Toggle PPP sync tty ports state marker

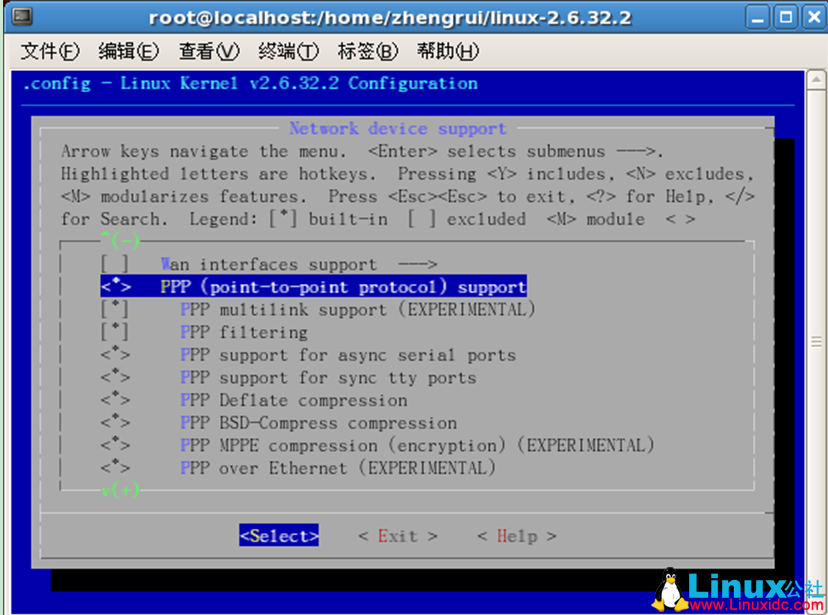click(x=116, y=377)
